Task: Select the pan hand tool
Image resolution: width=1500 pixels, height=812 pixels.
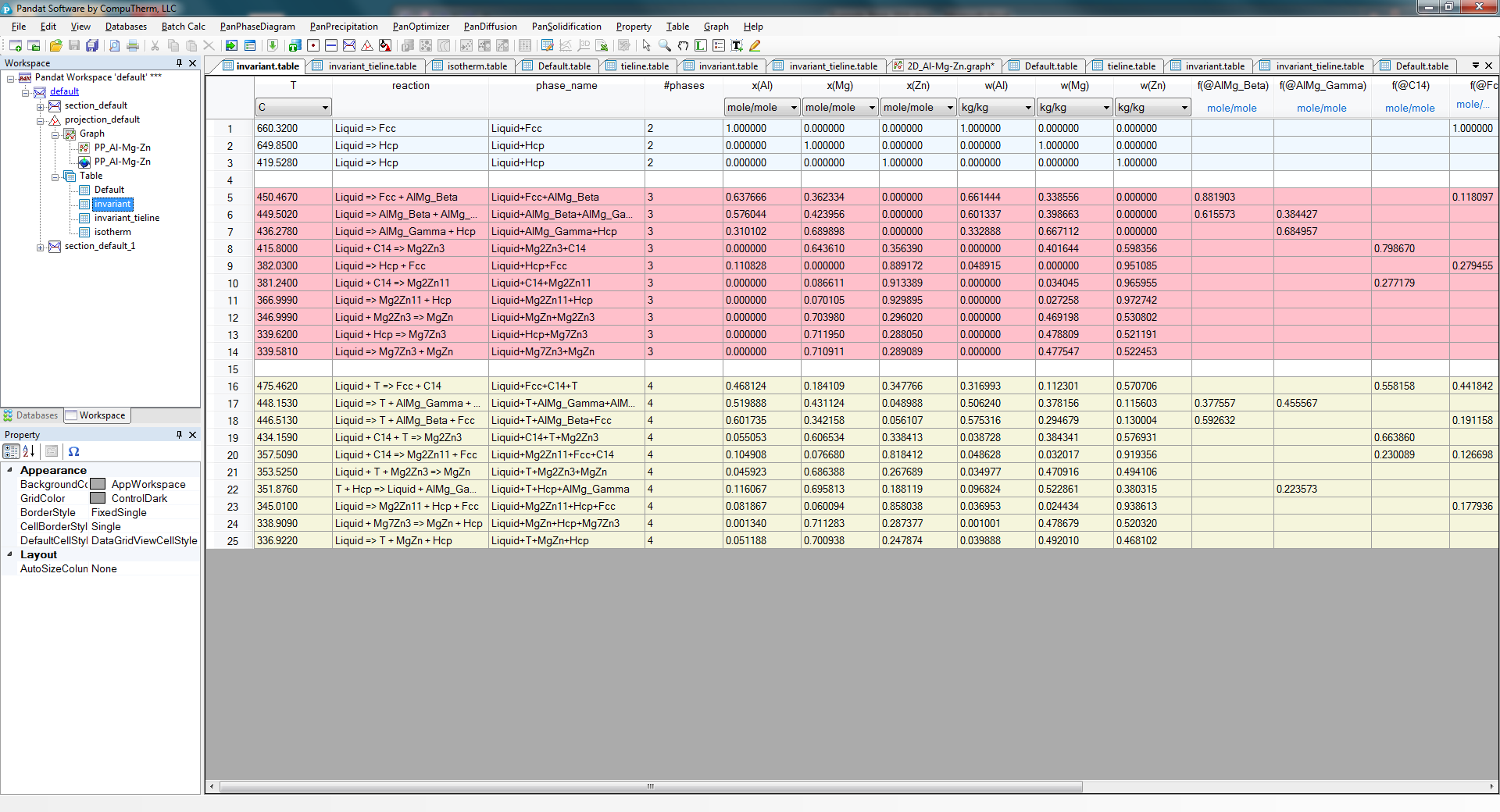Action: click(683, 46)
